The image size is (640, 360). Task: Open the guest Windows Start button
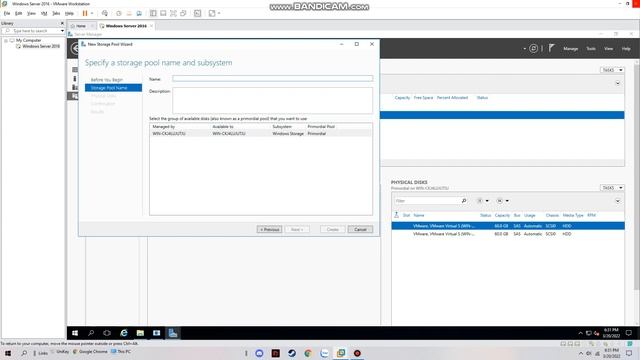coord(75,333)
